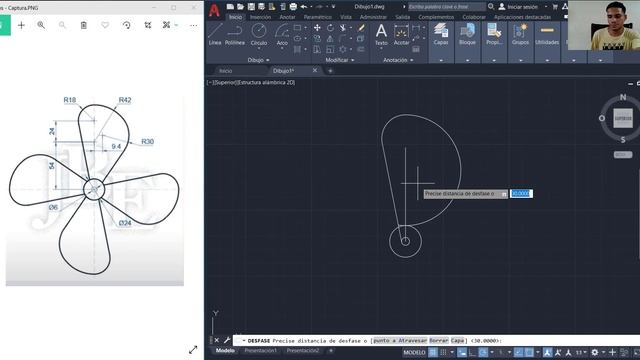Open the Círculo options dropdown arrow

[259, 49]
